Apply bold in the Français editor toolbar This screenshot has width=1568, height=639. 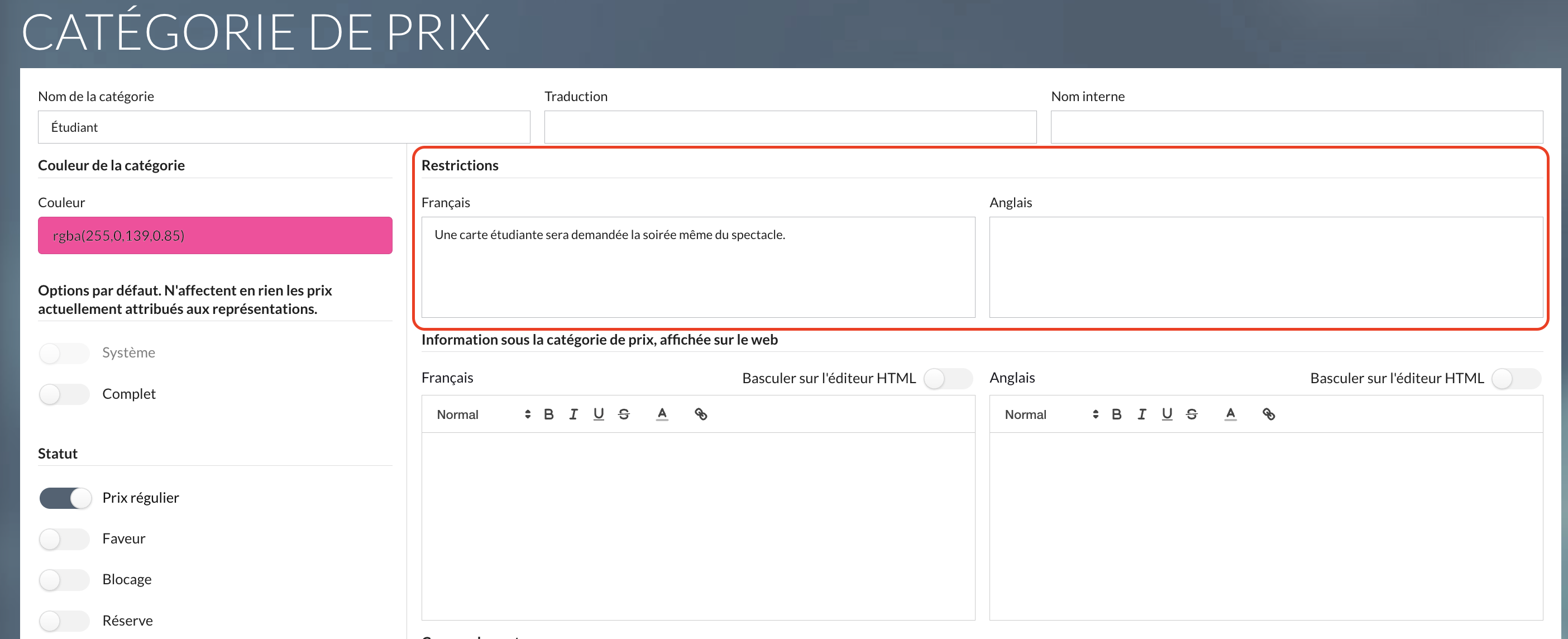[x=548, y=414]
